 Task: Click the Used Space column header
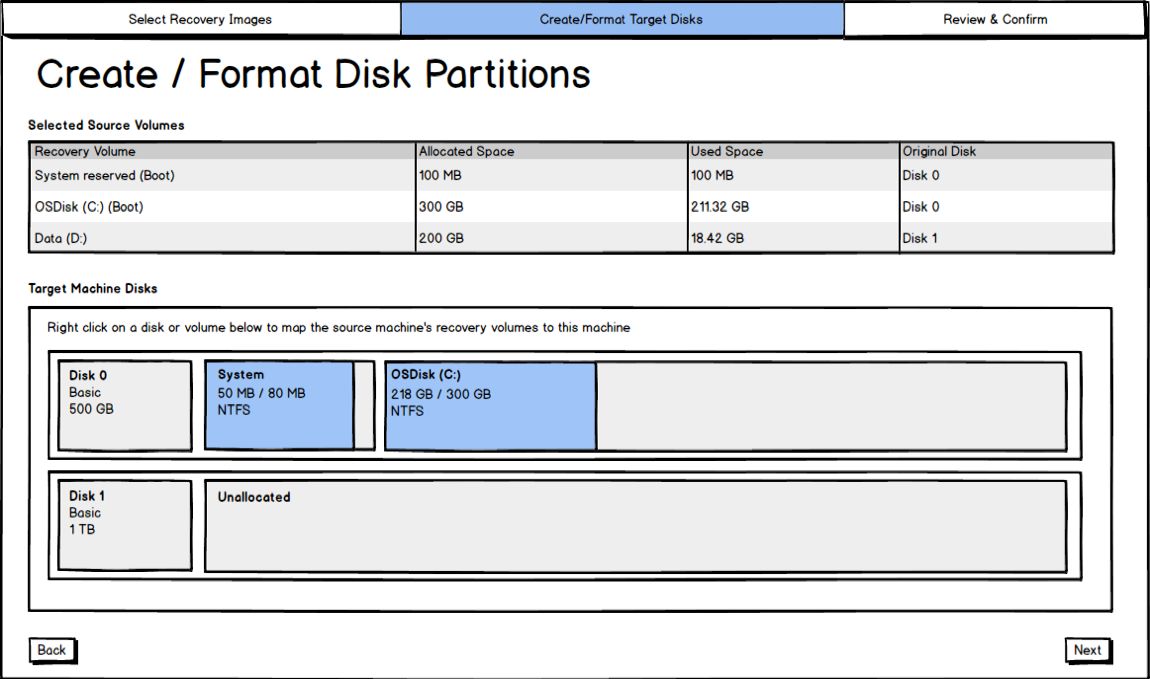point(790,151)
